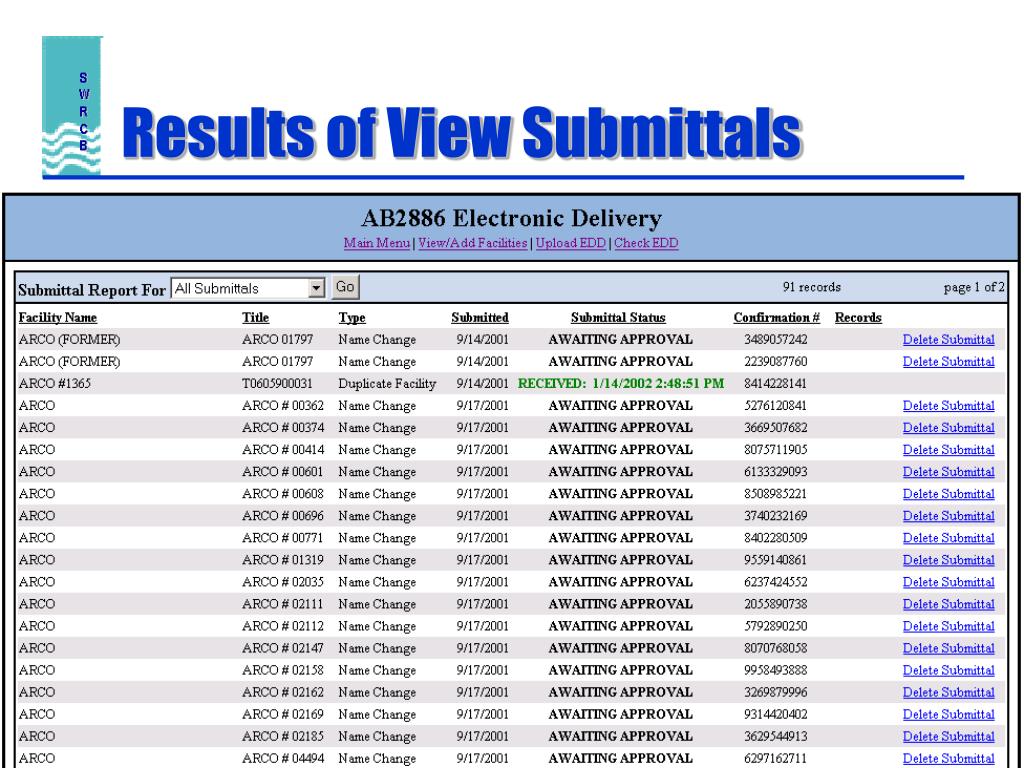Click title T0605900031
Screen dimensions: 1024x768
277,383
